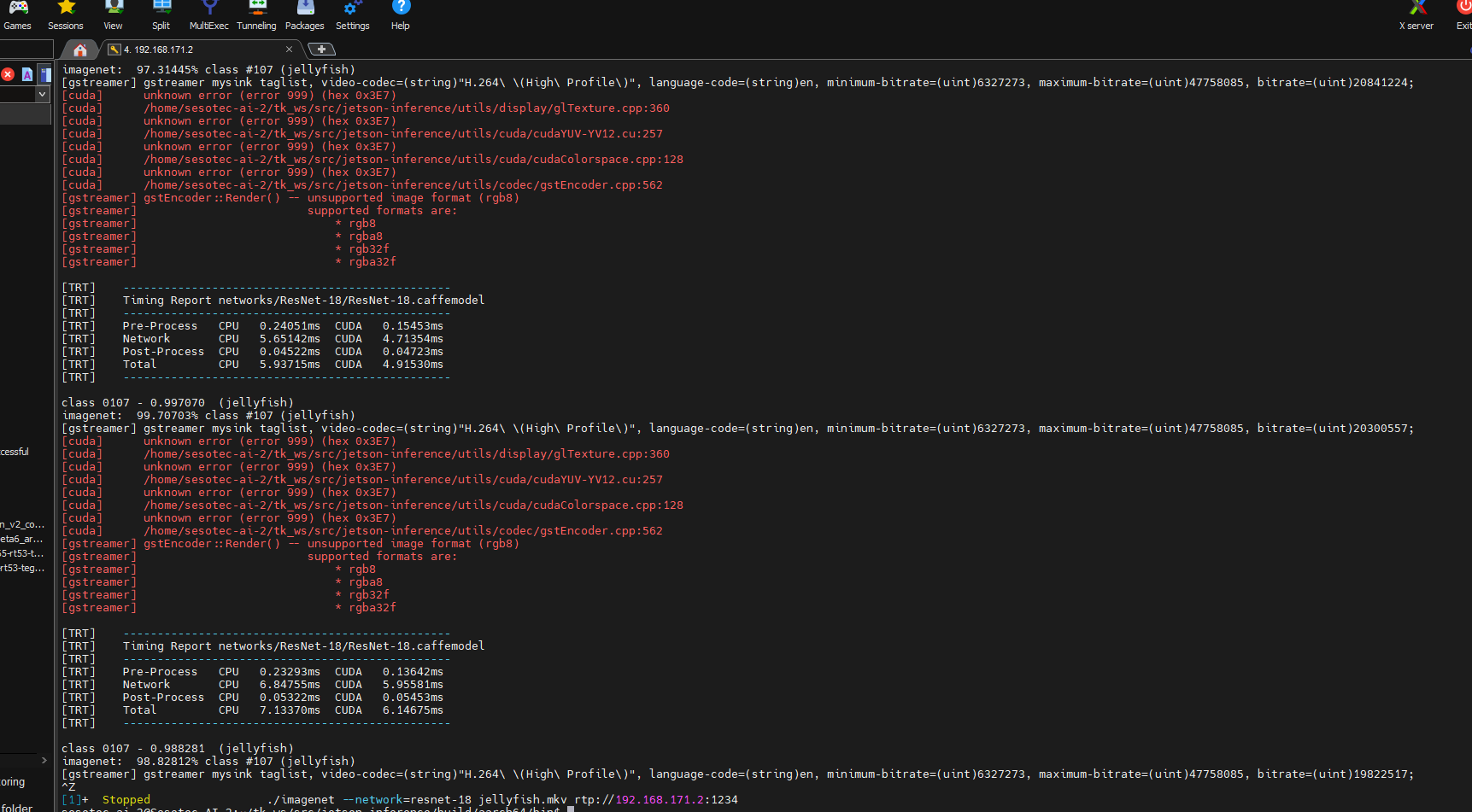Viewport: 1472px width, 812px height.
Task: Open the Sessions star icon
Action: point(66,15)
